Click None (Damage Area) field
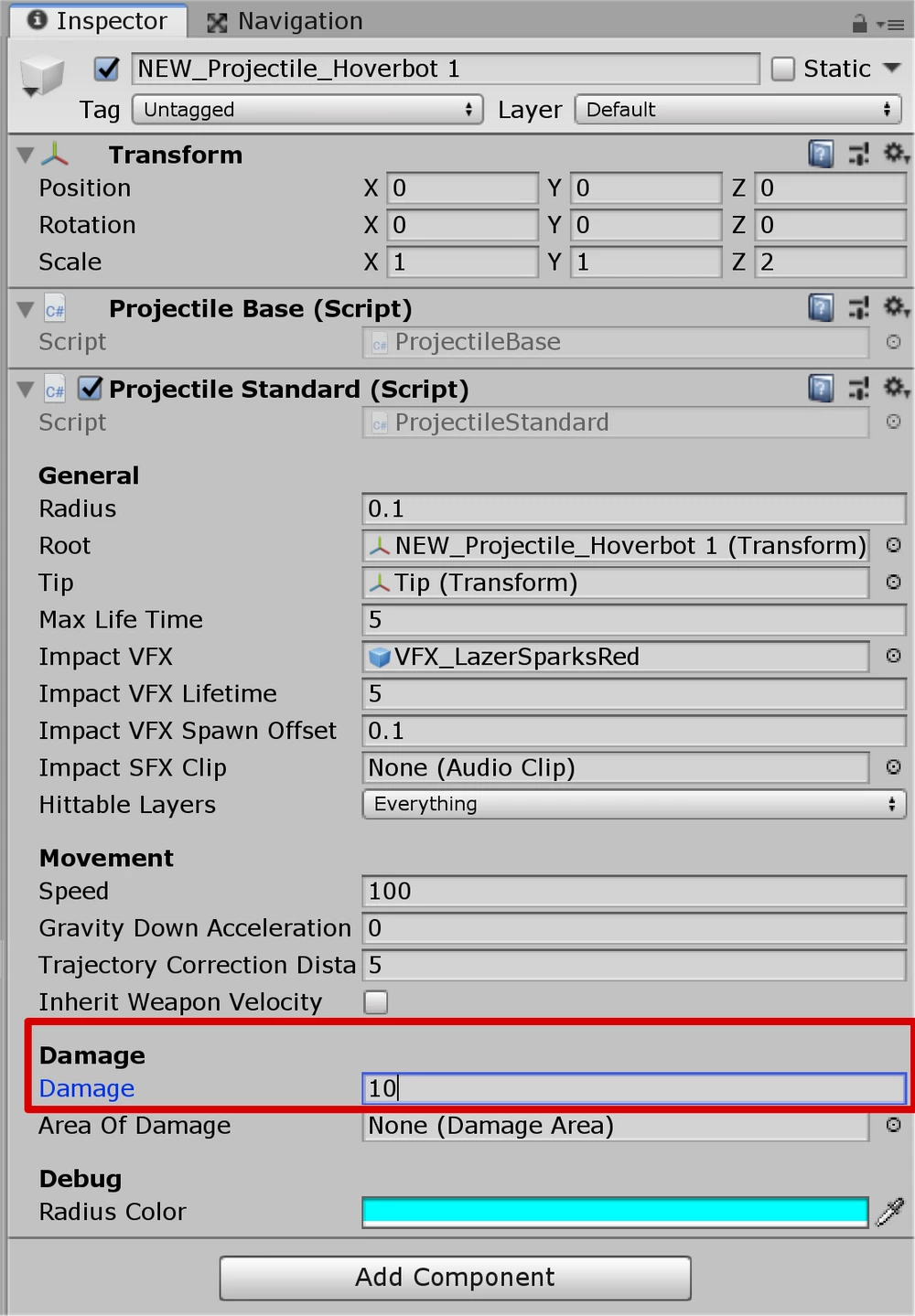 (x=616, y=1125)
